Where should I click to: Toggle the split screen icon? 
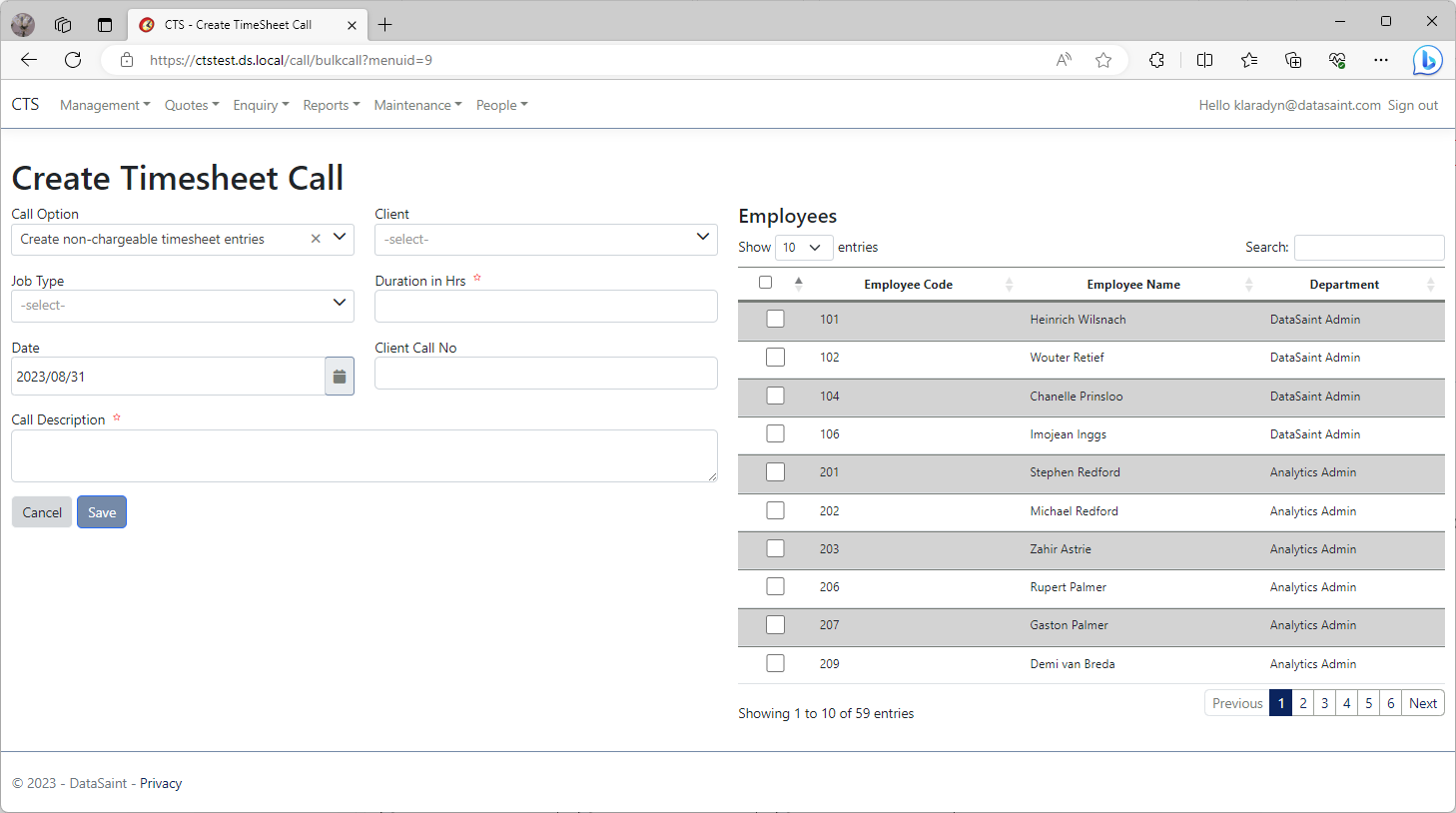point(1204,60)
